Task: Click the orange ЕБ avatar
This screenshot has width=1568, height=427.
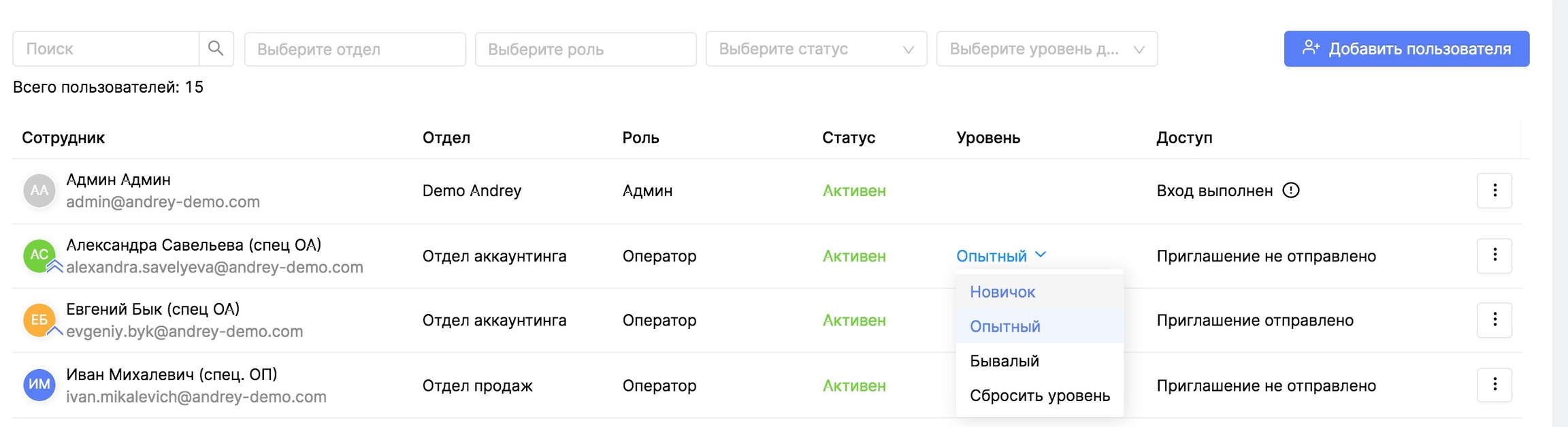Action: pyautogui.click(x=39, y=320)
